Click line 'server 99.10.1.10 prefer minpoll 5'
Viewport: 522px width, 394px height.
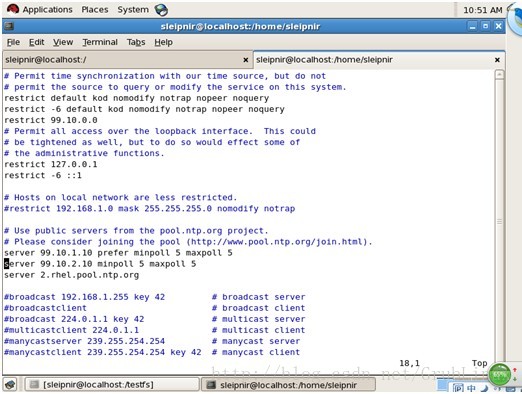(118, 253)
